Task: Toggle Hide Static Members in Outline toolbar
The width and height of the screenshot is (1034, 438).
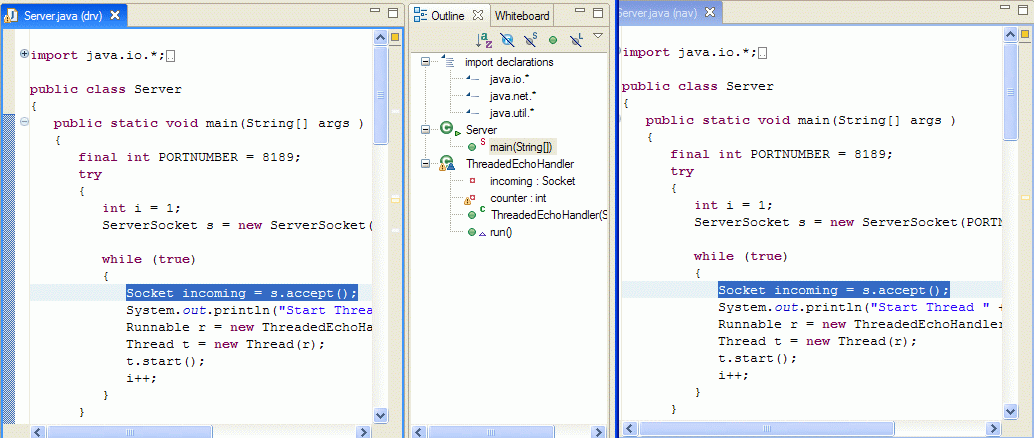Action: pyautogui.click(x=530, y=40)
